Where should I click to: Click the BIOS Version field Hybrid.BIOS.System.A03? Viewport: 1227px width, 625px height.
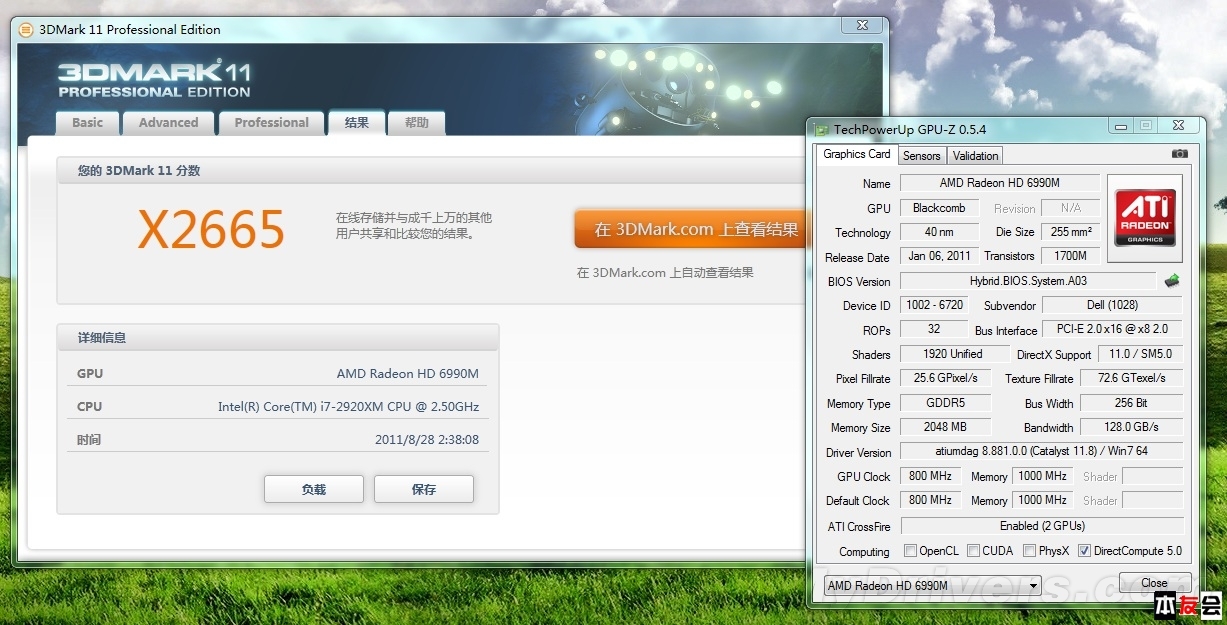1028,282
